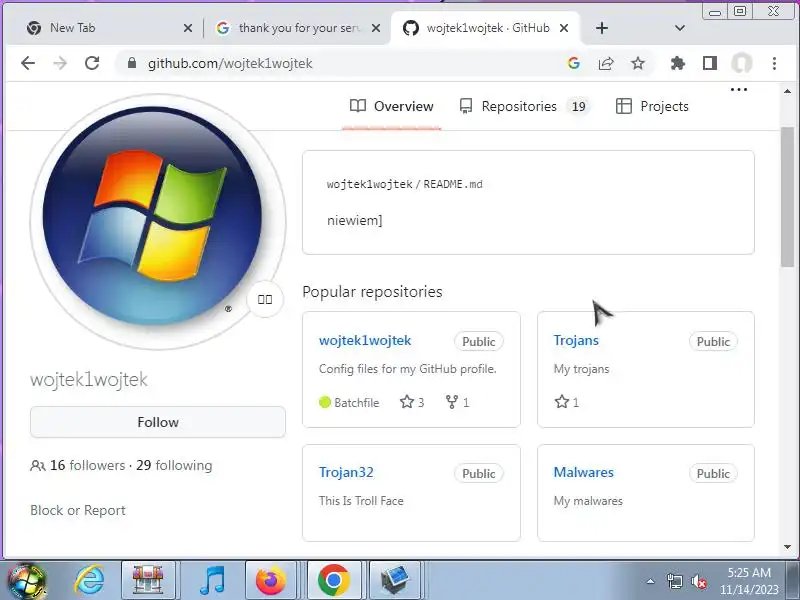Launch Firefox from taskbar

(270, 581)
